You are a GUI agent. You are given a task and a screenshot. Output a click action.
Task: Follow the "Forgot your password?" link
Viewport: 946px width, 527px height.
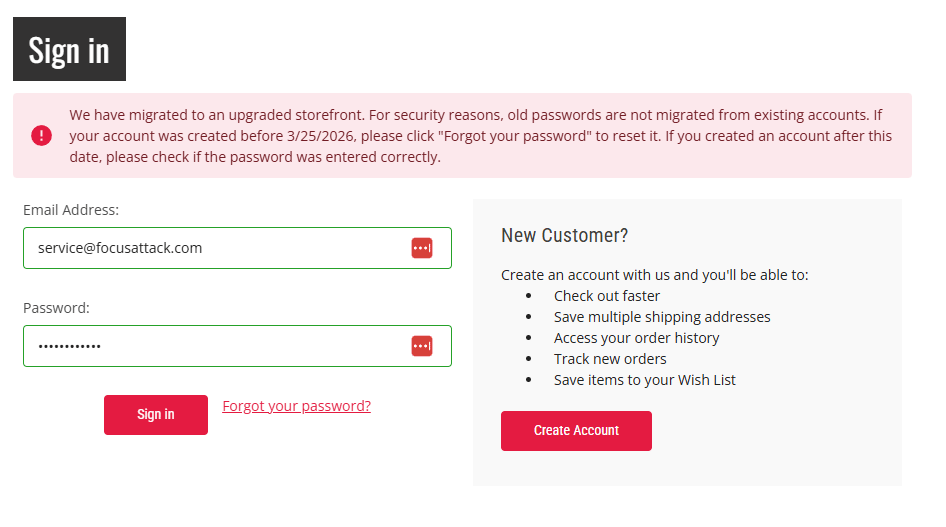coord(296,406)
